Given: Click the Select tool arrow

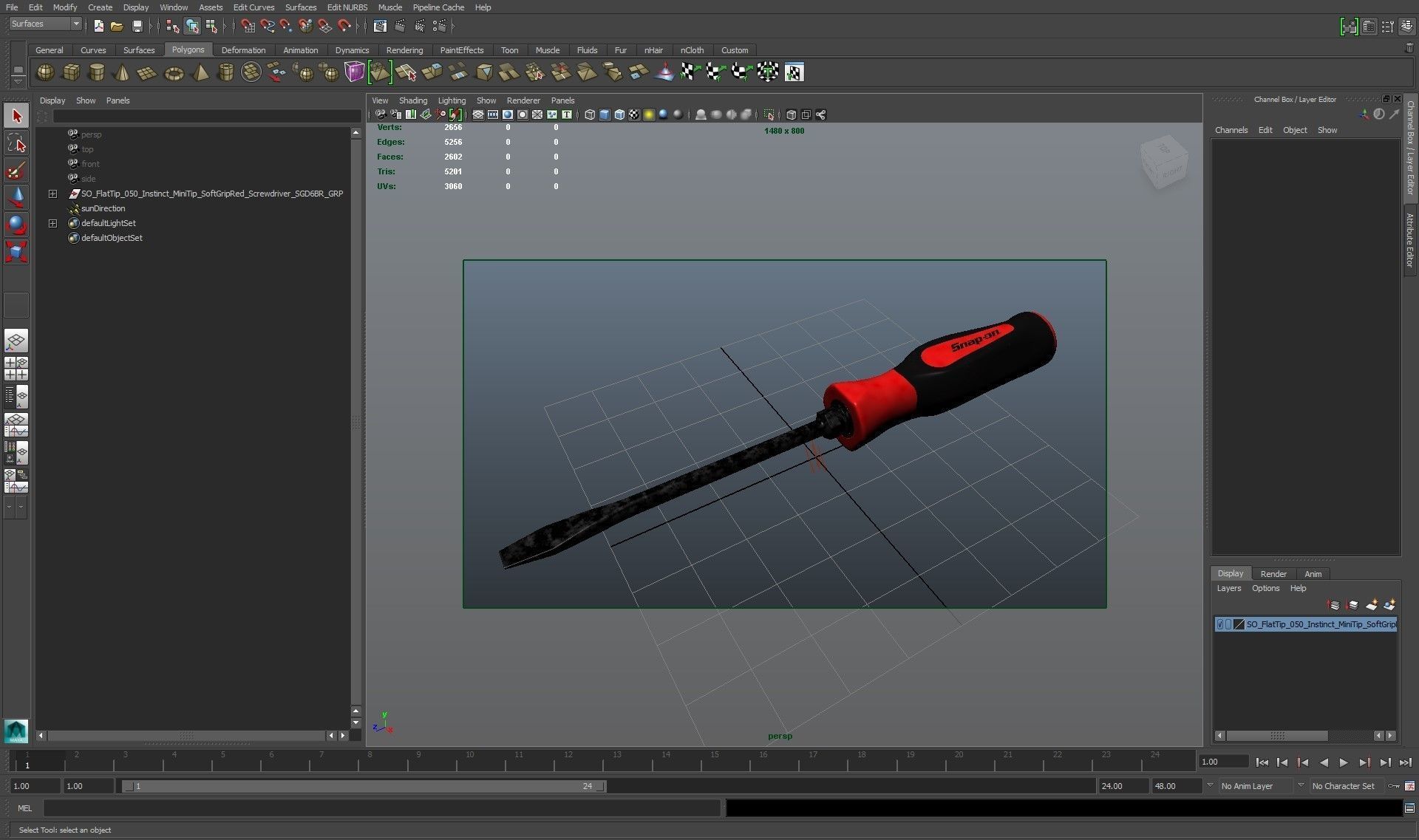Looking at the screenshot, I should coord(16,116).
